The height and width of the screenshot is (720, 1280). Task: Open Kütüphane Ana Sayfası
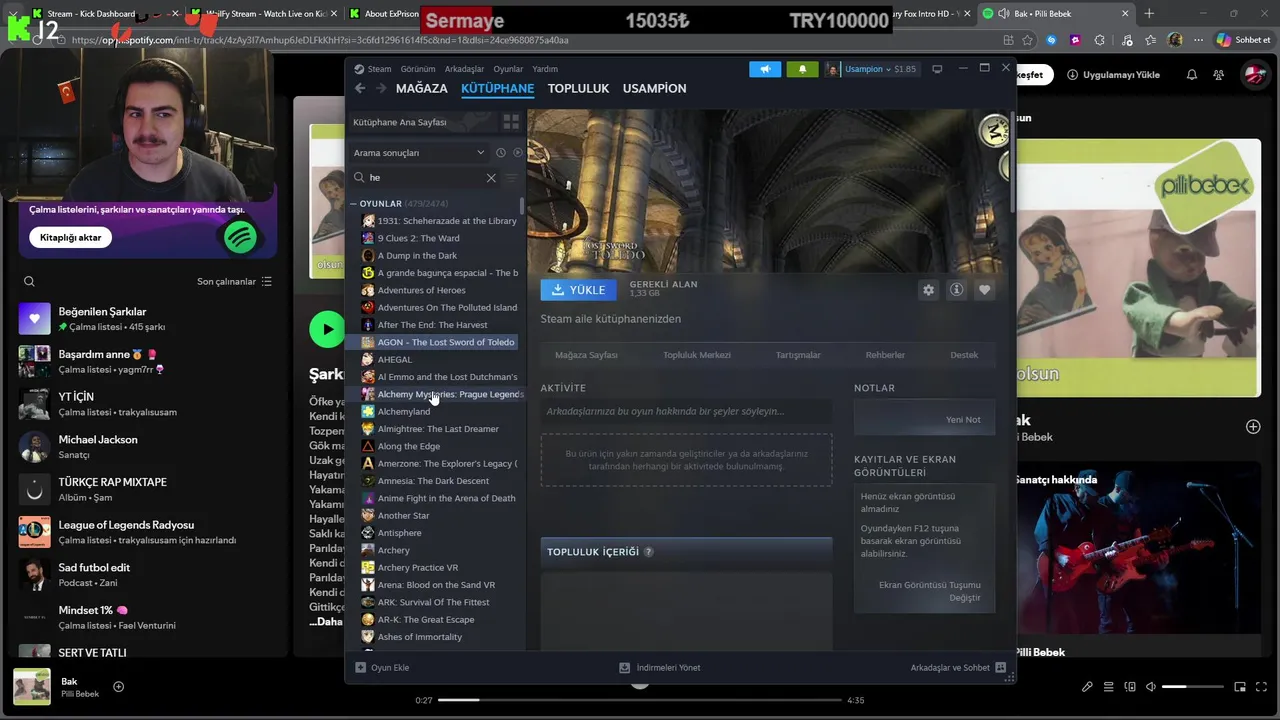point(421,122)
